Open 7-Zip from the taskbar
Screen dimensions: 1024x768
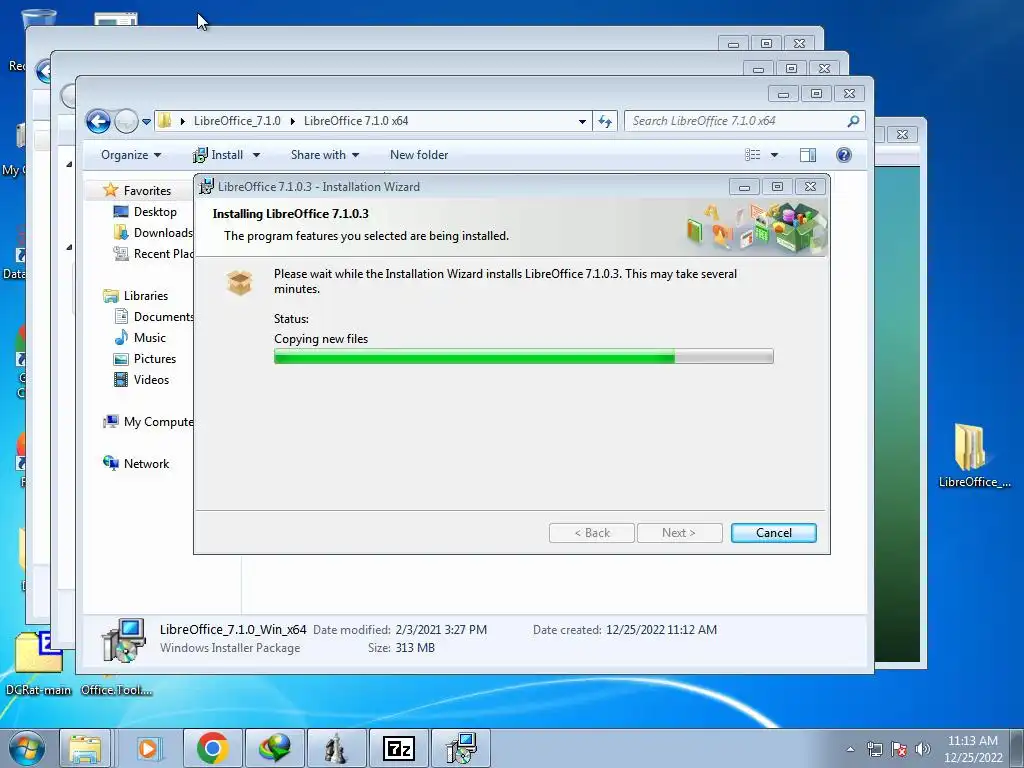[x=398, y=748]
